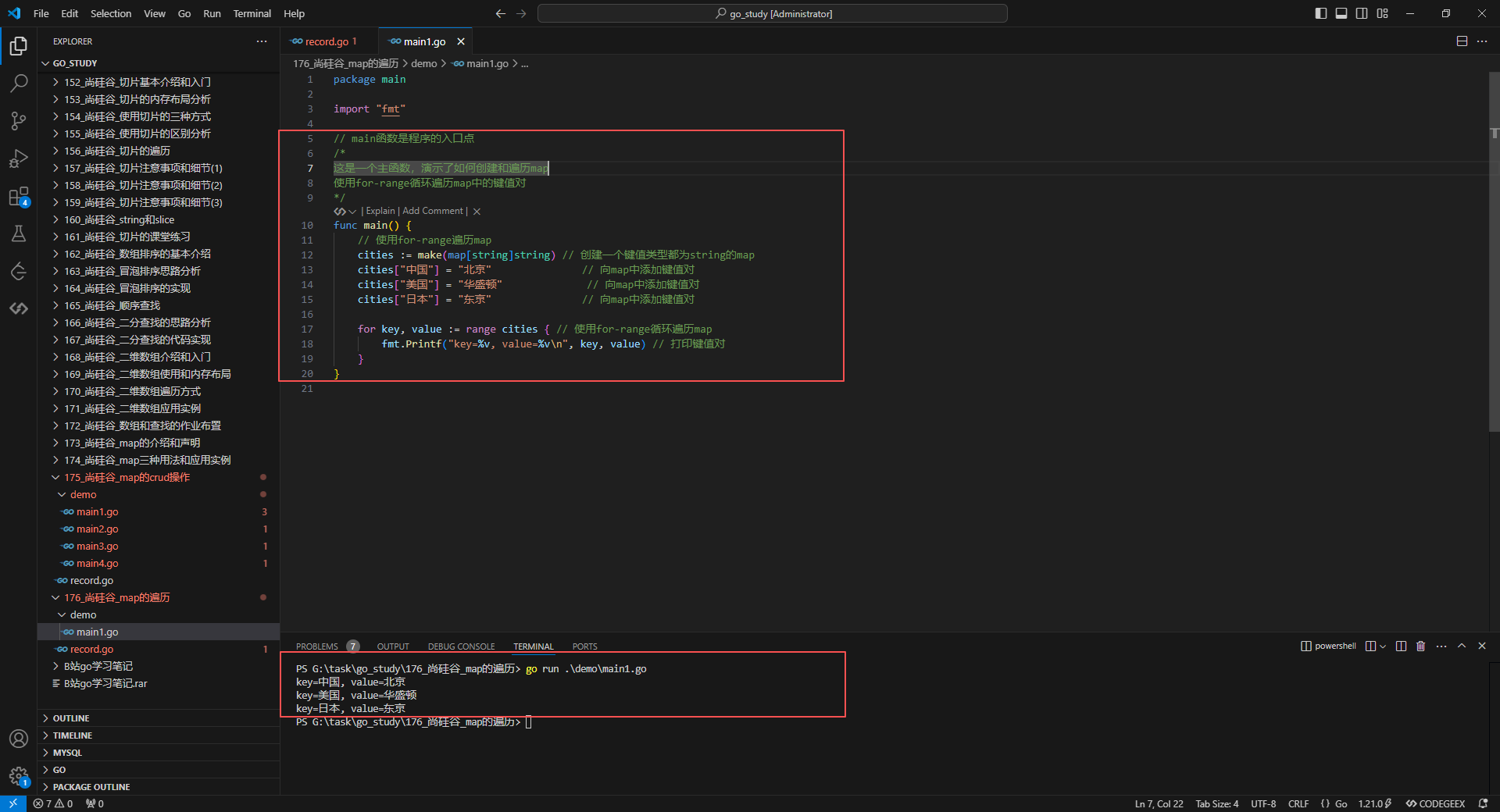Expand the TIMELINE section

point(159,735)
